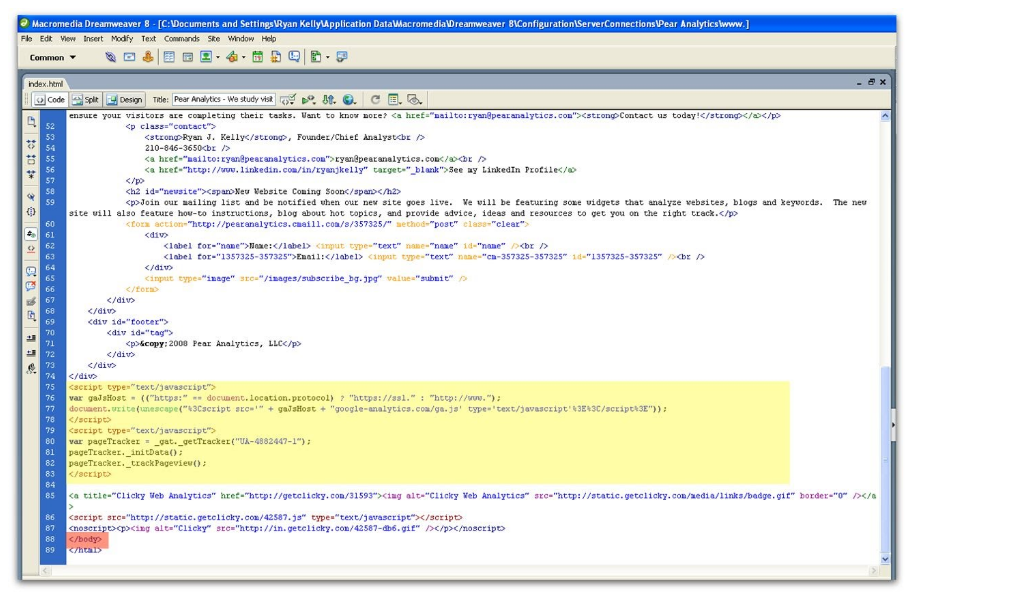This screenshot has height=600, width=1024.
Task: Open View Options menu
Action: point(394,100)
